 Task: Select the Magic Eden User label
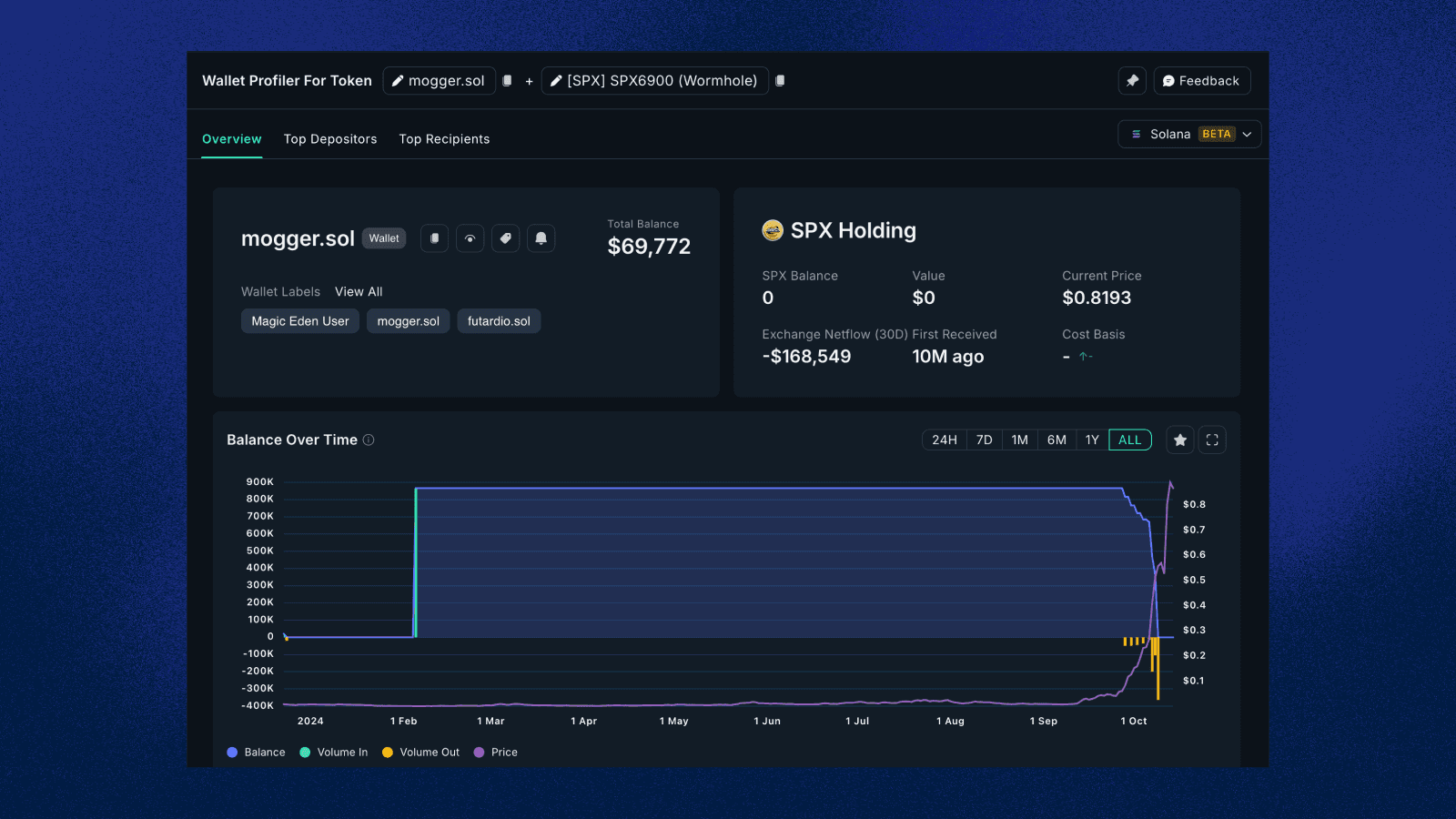300,321
